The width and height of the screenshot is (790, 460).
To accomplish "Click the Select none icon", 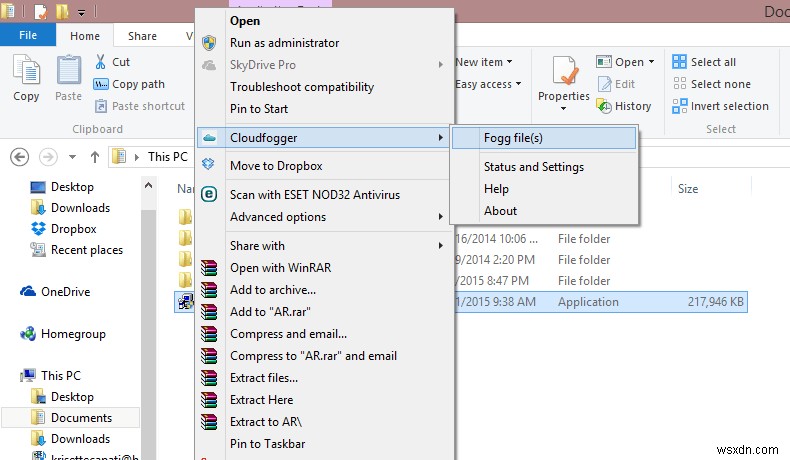I will coord(679,84).
